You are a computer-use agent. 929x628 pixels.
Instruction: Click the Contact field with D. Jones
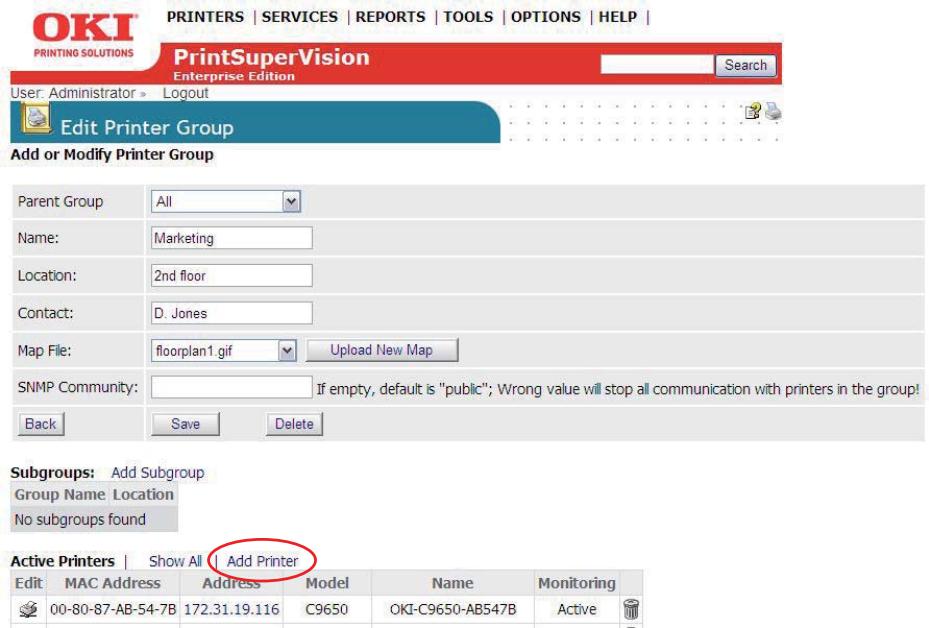[232, 313]
